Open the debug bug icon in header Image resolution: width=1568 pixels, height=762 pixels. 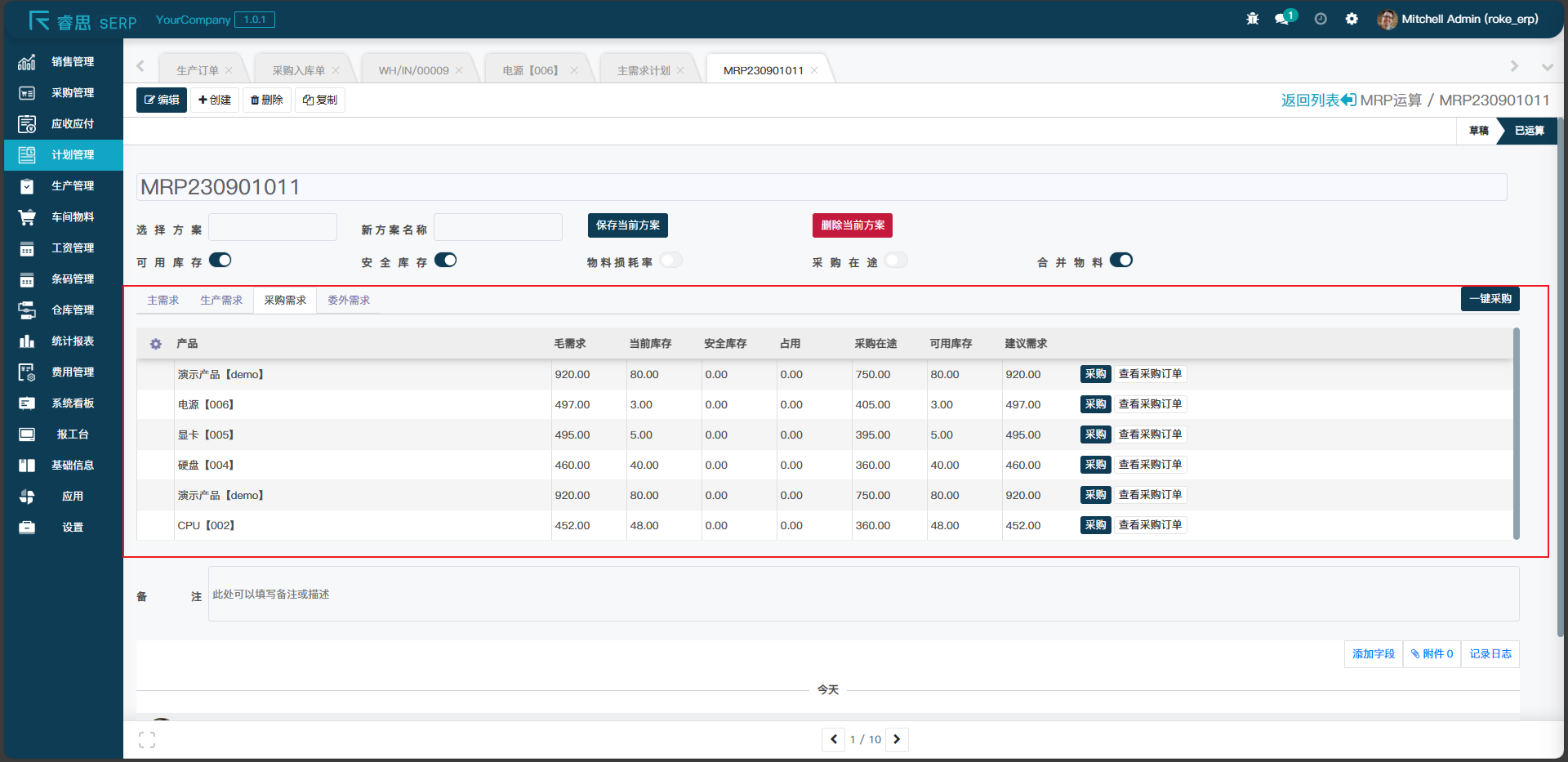(x=1252, y=19)
